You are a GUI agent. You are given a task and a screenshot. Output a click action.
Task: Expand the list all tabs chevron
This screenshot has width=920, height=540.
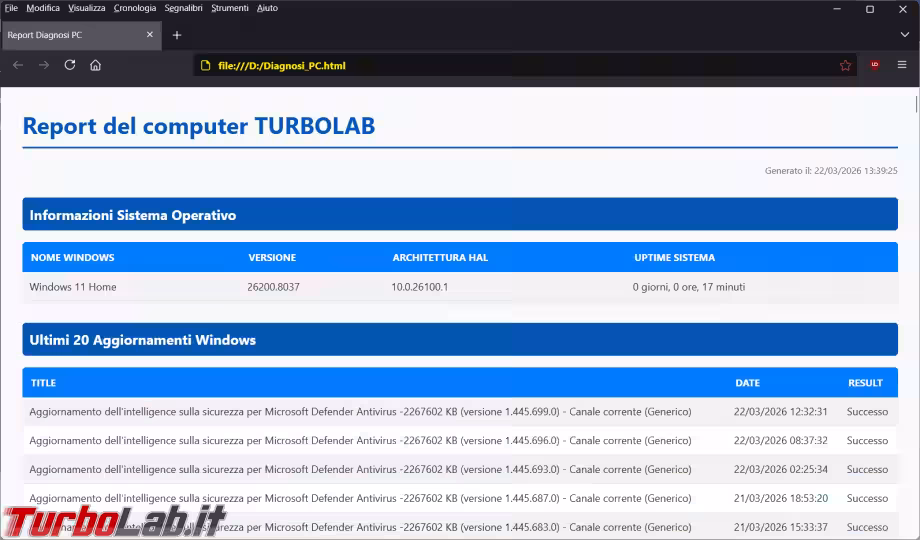(904, 35)
